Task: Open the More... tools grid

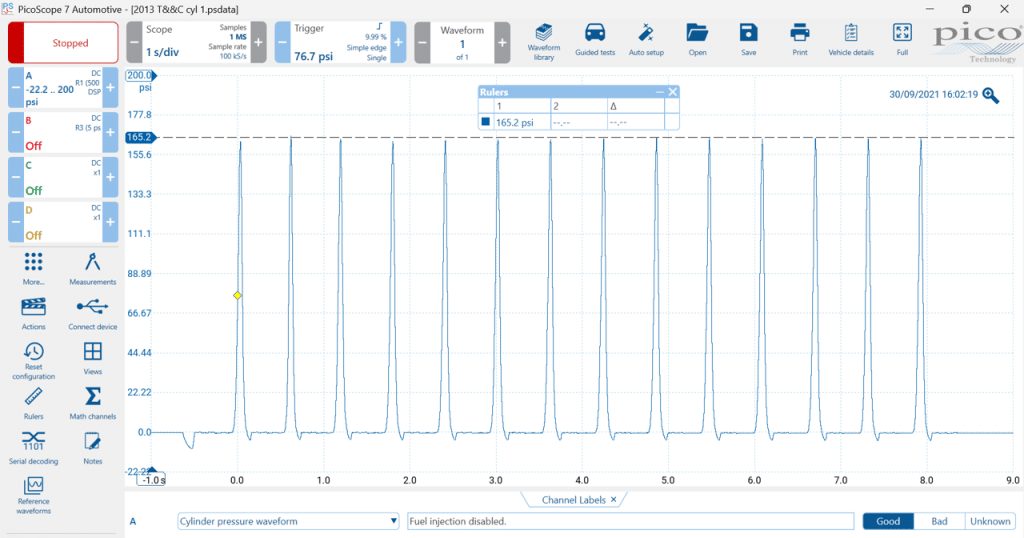Action: 33,268
